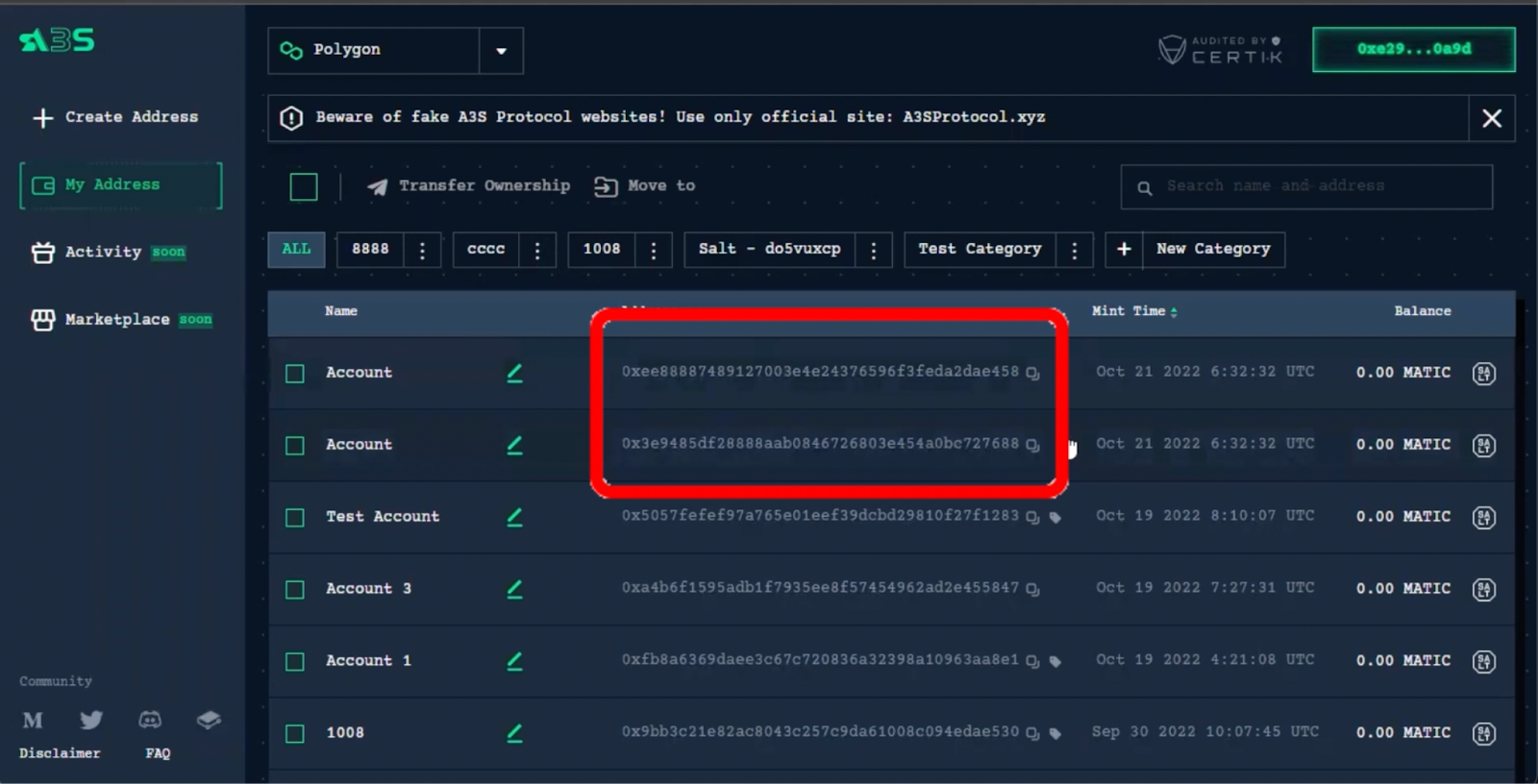Click the Move to button

coord(644,186)
